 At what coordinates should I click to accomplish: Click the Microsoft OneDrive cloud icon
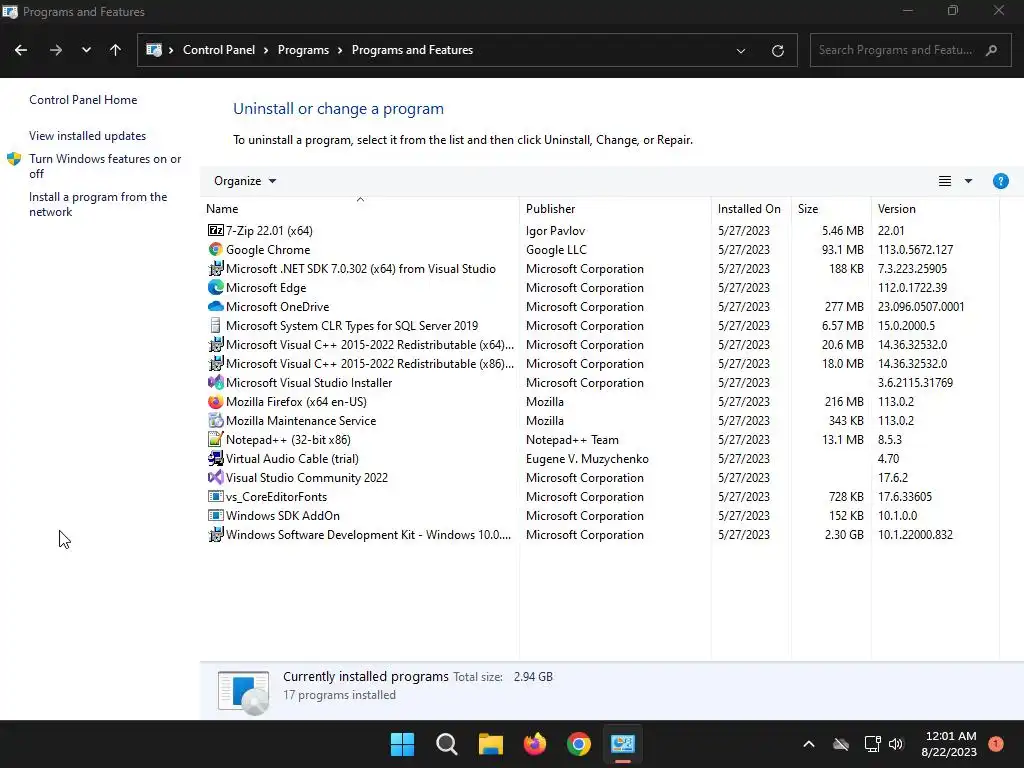pyautogui.click(x=216, y=306)
